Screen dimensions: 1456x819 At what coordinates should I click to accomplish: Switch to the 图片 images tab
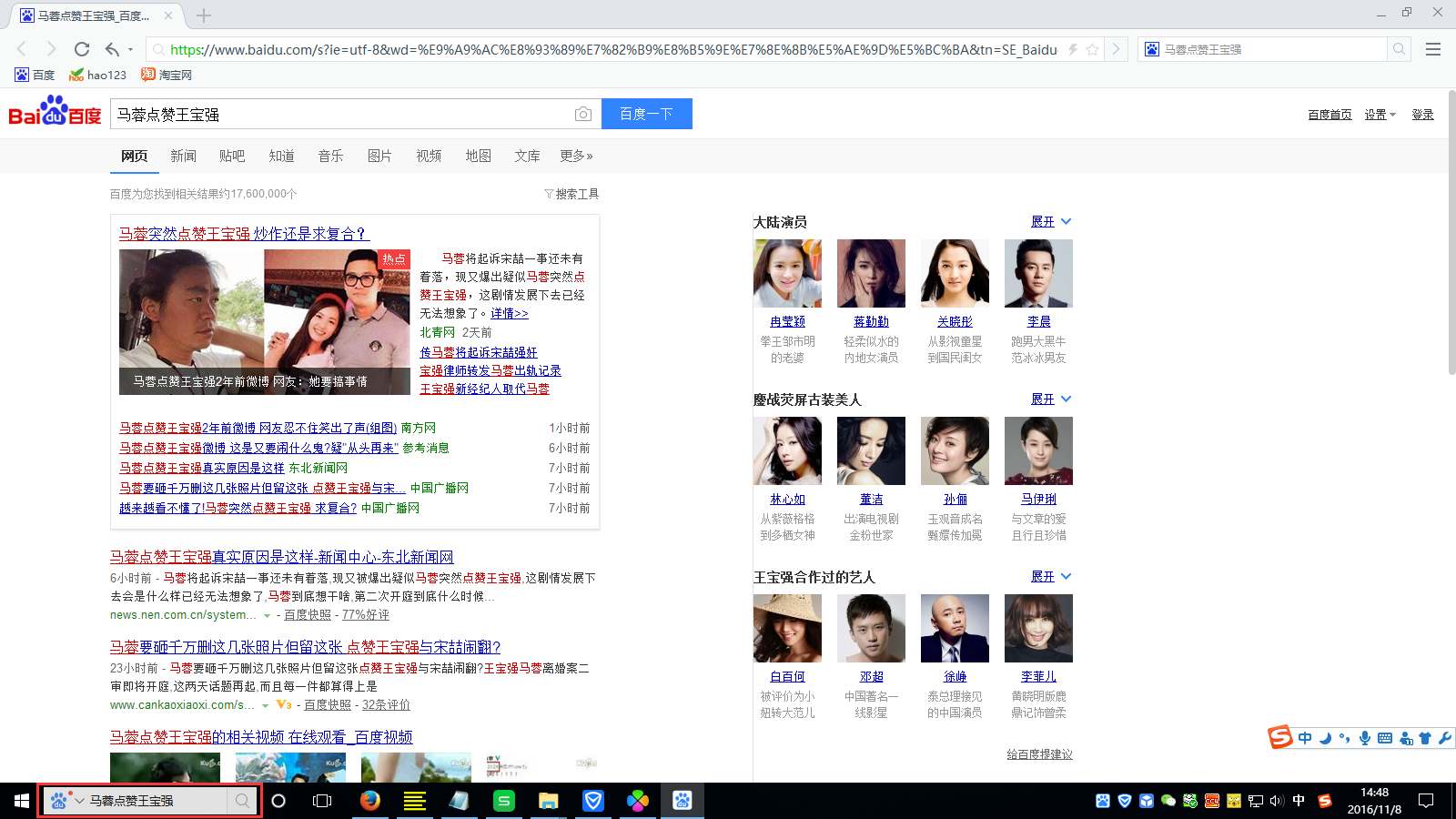click(379, 157)
